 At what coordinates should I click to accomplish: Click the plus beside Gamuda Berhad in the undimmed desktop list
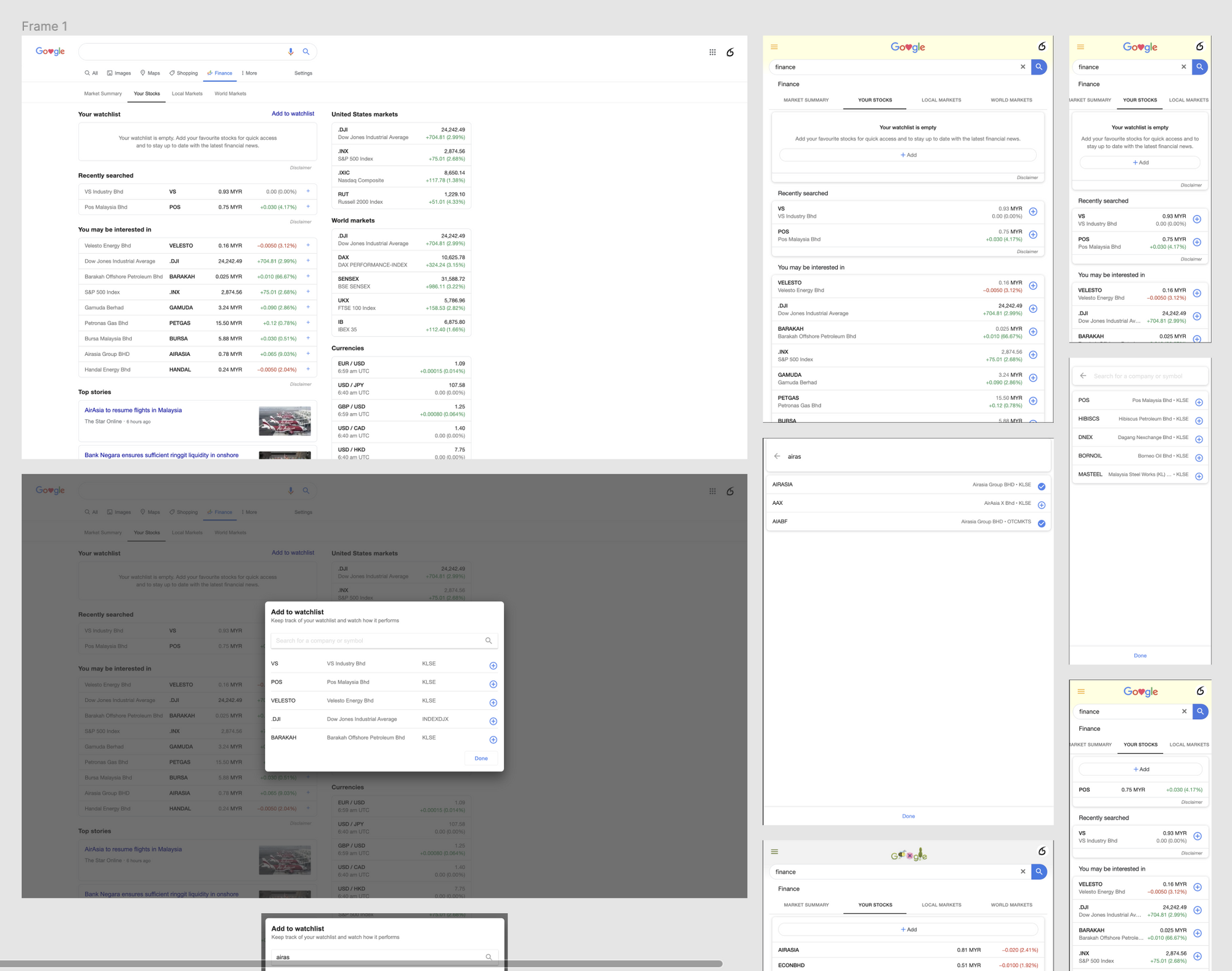click(308, 307)
